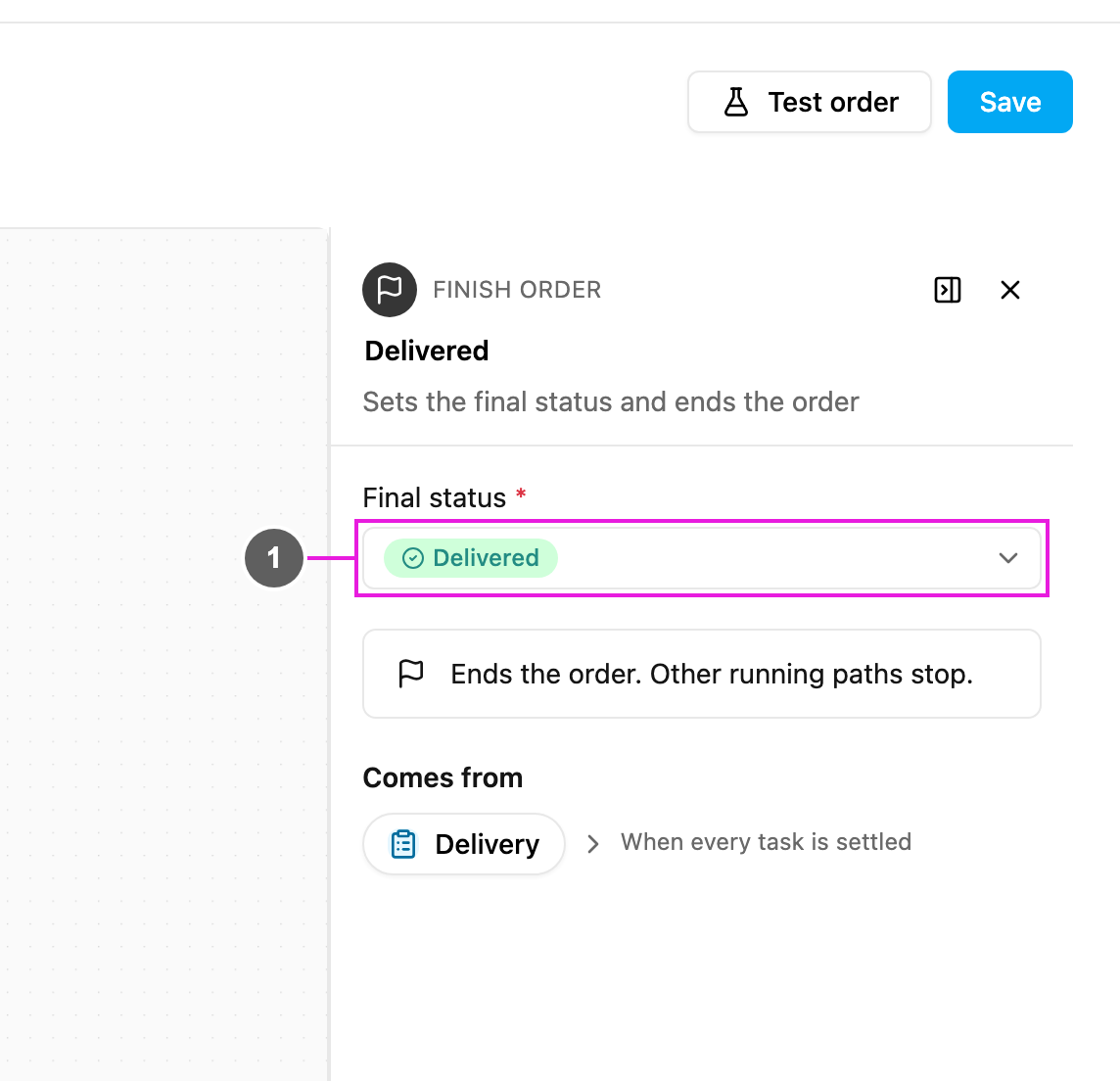Close the Finish Order panel
The width and height of the screenshot is (1120, 1081).
(x=1010, y=290)
